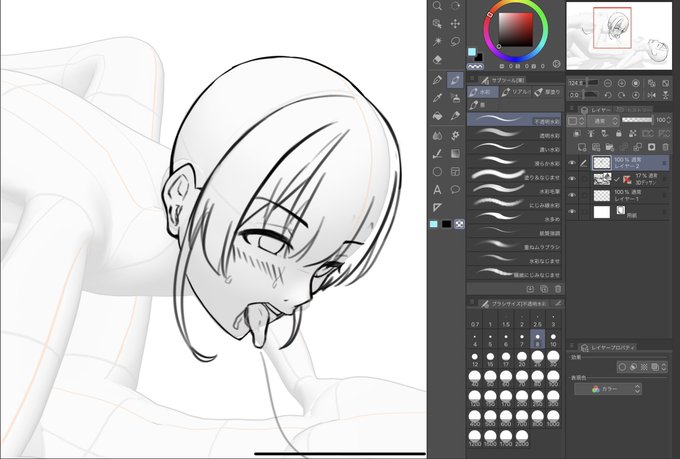Switch to the 厚塗り sub tool group tab

[548, 92]
